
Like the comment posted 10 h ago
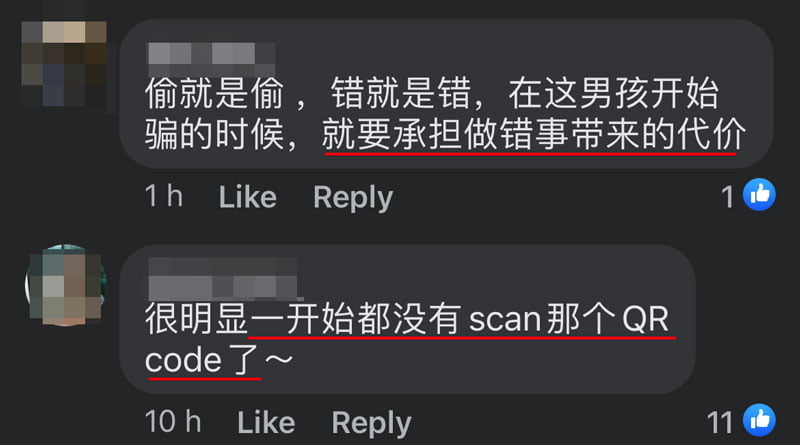point(266,423)
